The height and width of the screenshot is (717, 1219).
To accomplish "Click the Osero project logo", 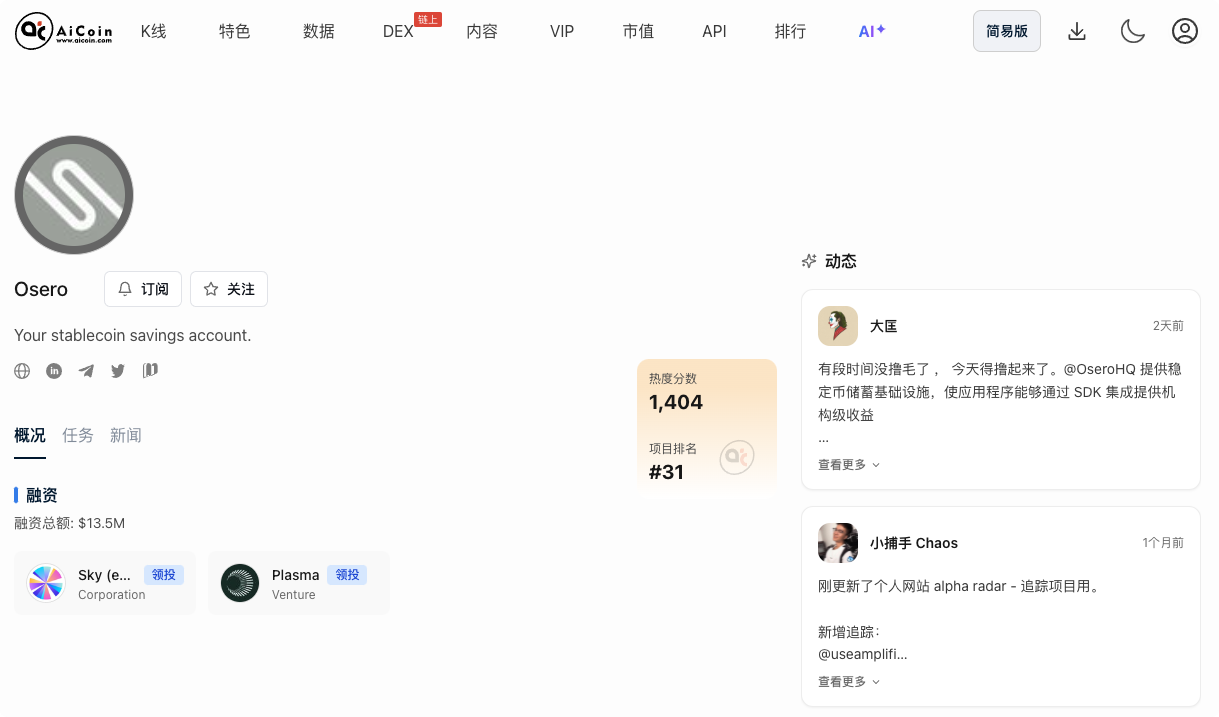I will [x=74, y=195].
